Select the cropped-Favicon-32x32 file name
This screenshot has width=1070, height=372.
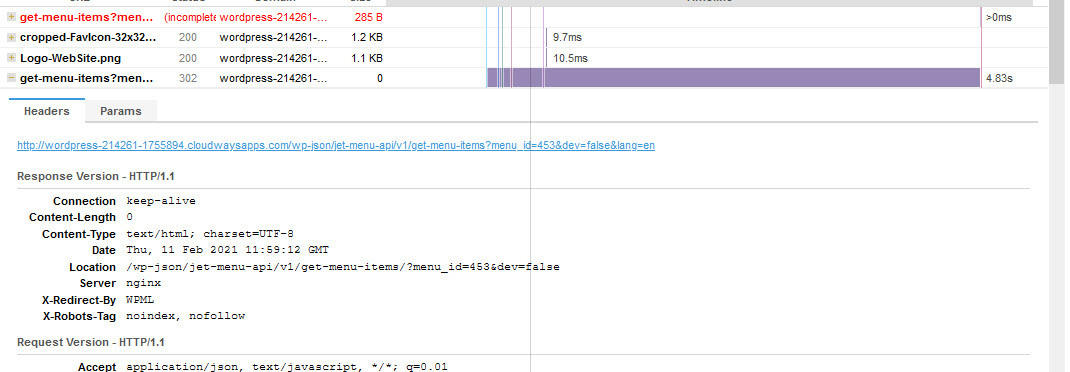pyautogui.click(x=87, y=38)
